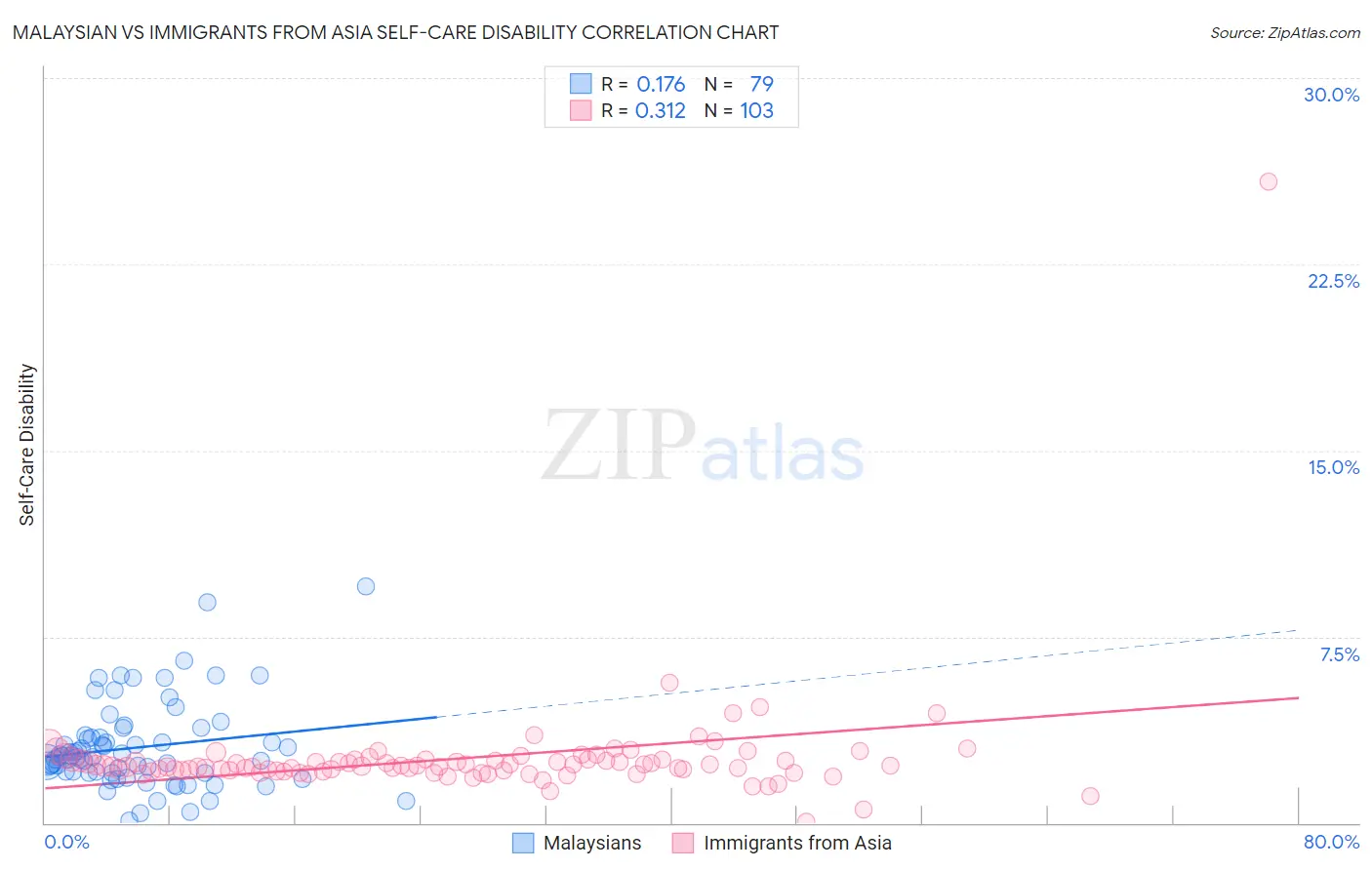Click the 15.0% y-axis tick label

[1333, 467]
